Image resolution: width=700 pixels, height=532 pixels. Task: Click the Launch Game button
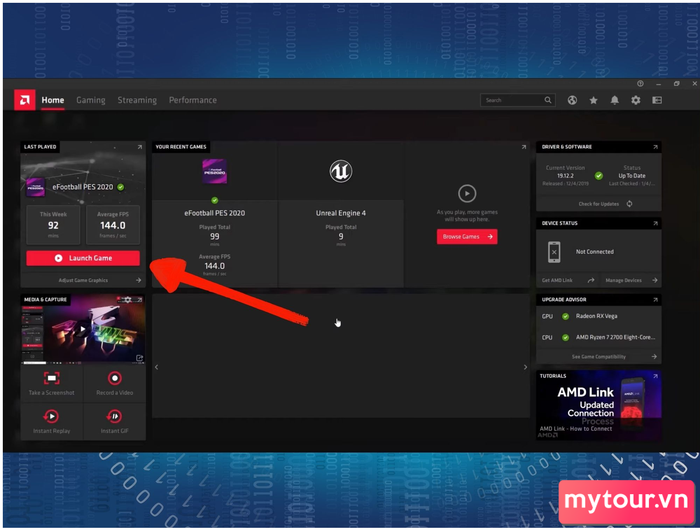83,258
